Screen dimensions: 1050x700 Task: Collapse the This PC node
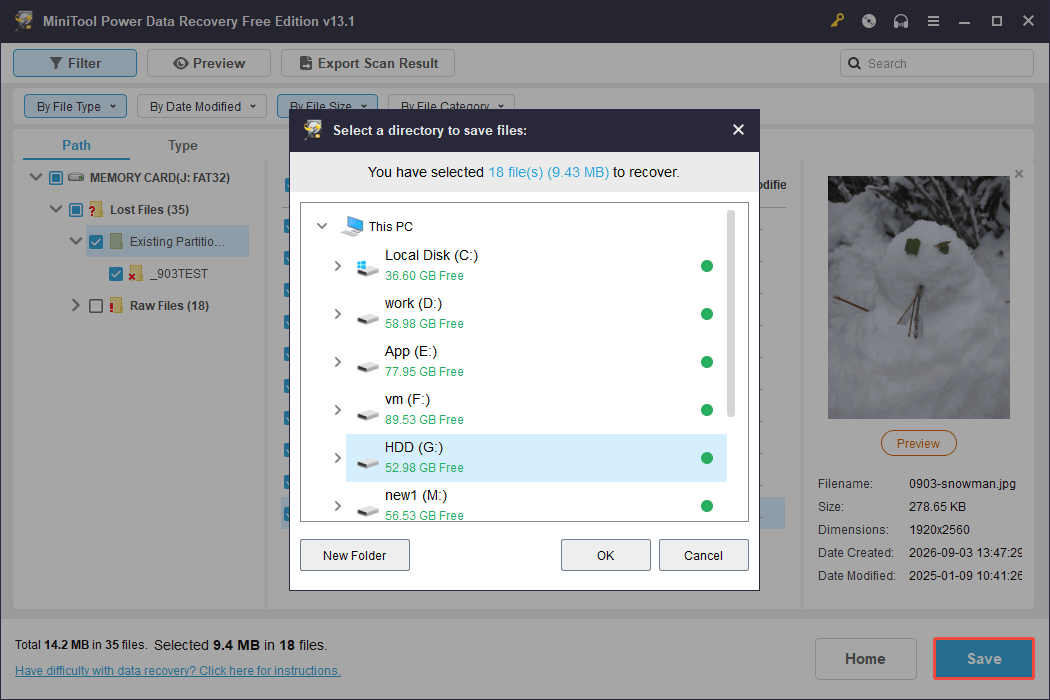[x=322, y=226]
